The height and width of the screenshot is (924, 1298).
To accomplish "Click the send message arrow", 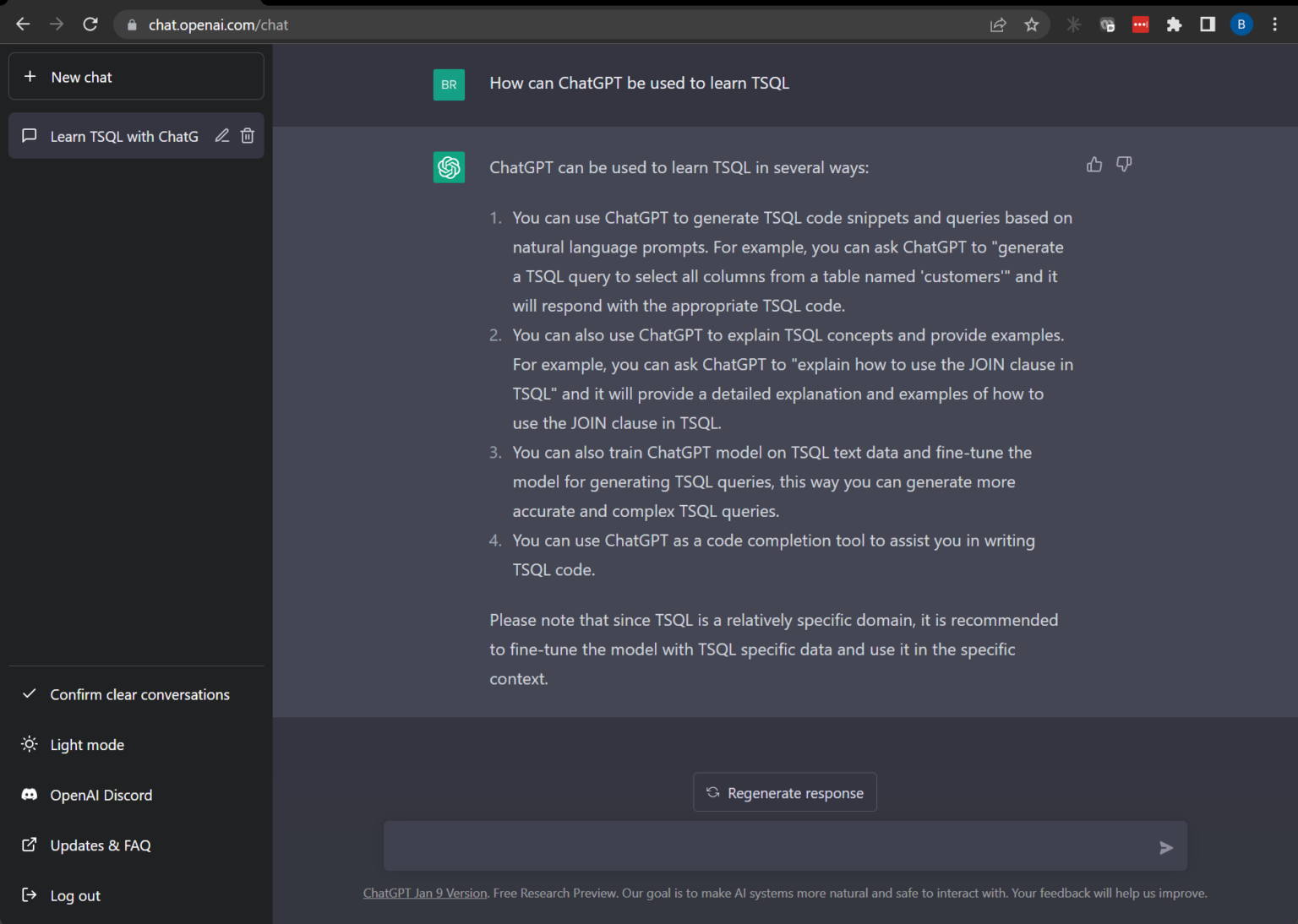I will (1166, 847).
